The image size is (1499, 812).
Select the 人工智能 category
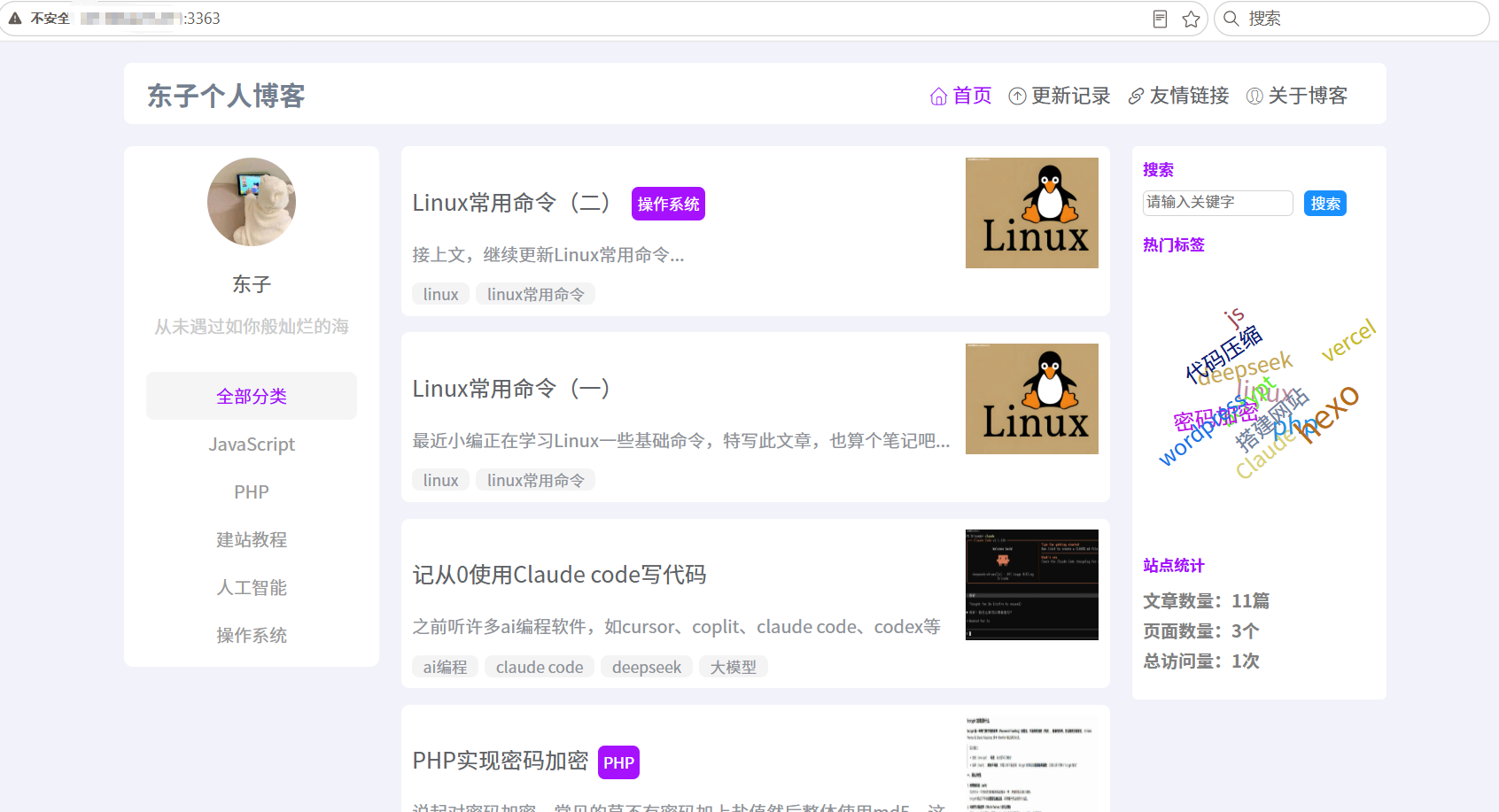point(252,587)
